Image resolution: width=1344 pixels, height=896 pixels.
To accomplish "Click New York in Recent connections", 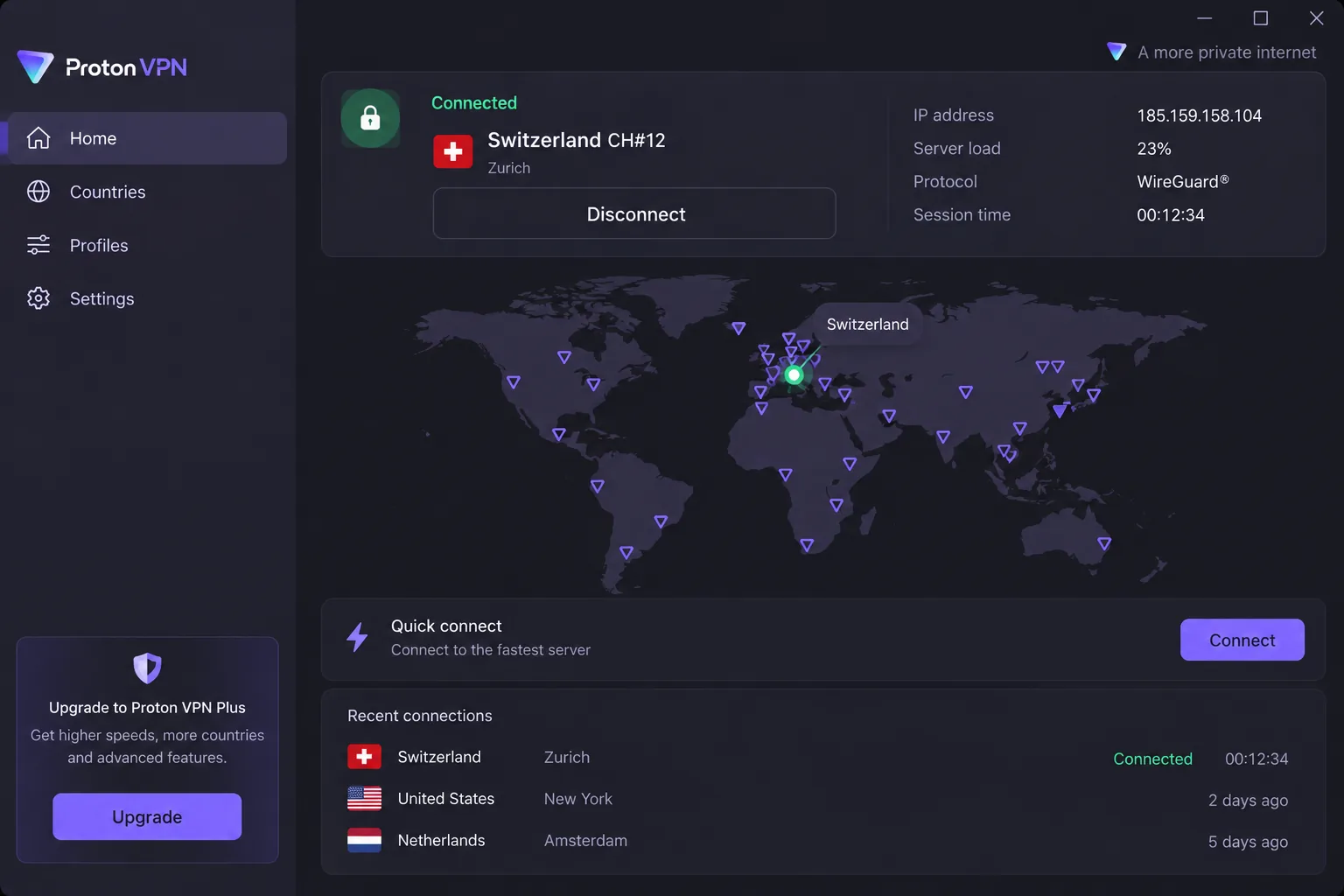I will [x=577, y=799].
